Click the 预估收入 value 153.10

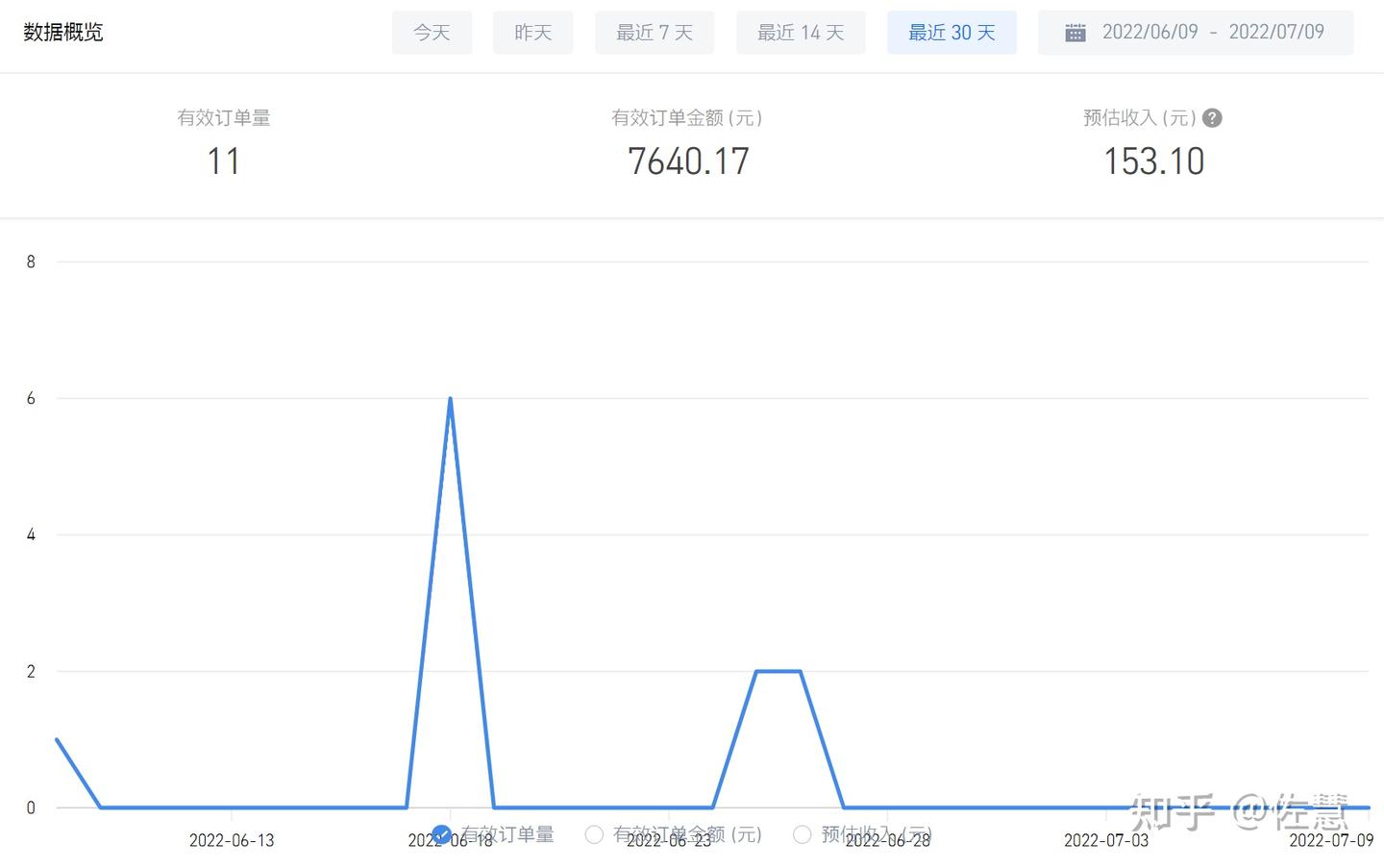pos(1153,161)
